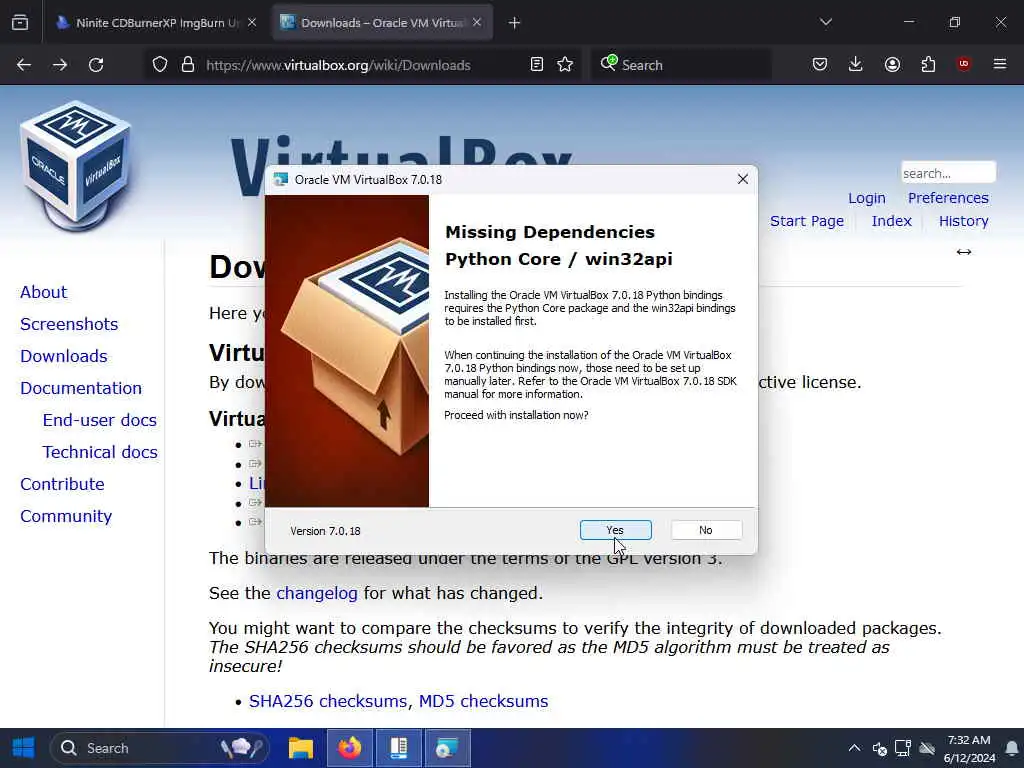
Task: Reload the VirtualBox downloads page
Action: pyautogui.click(x=96, y=65)
